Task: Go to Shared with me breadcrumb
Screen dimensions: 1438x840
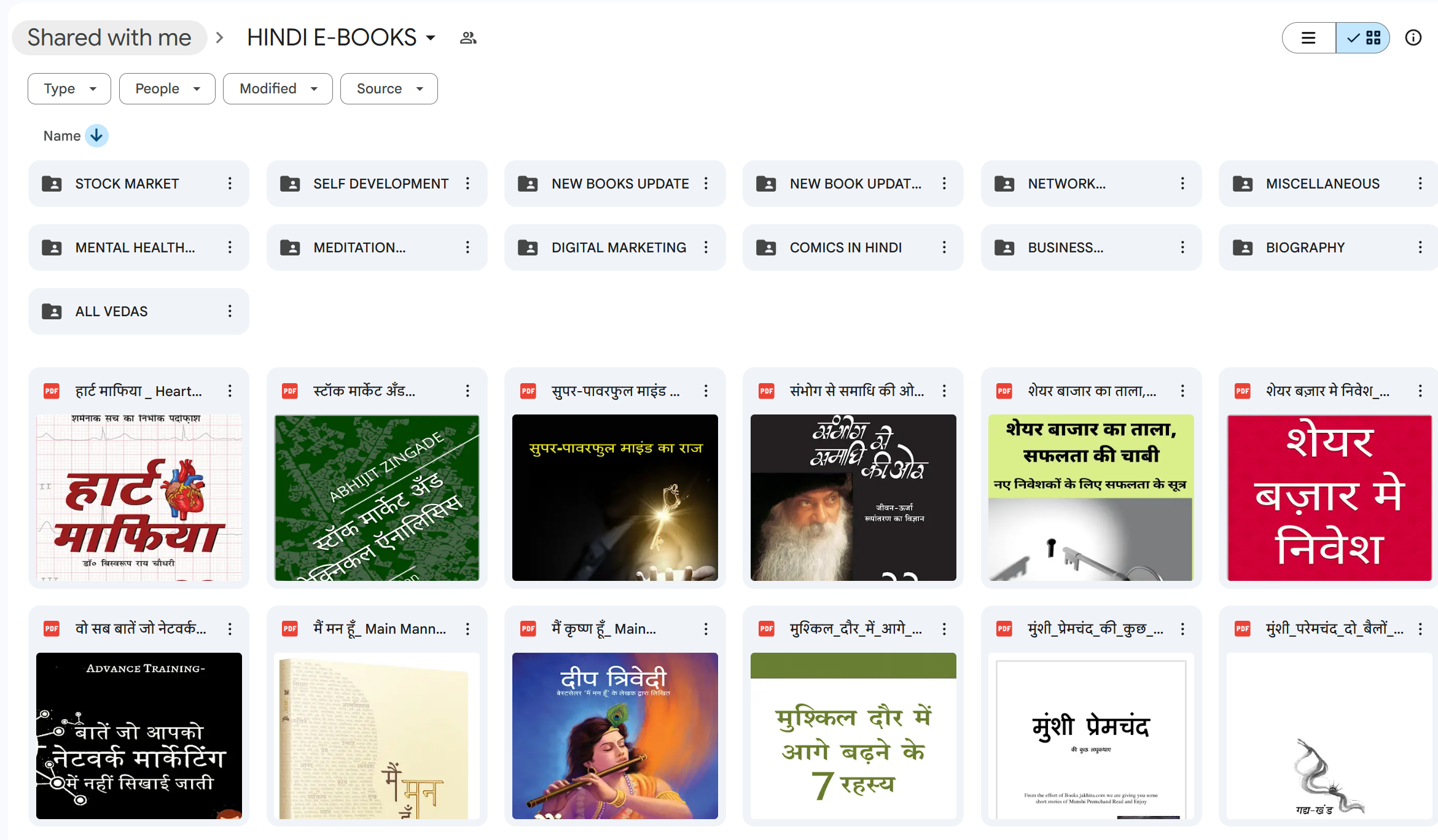Action: [x=109, y=38]
